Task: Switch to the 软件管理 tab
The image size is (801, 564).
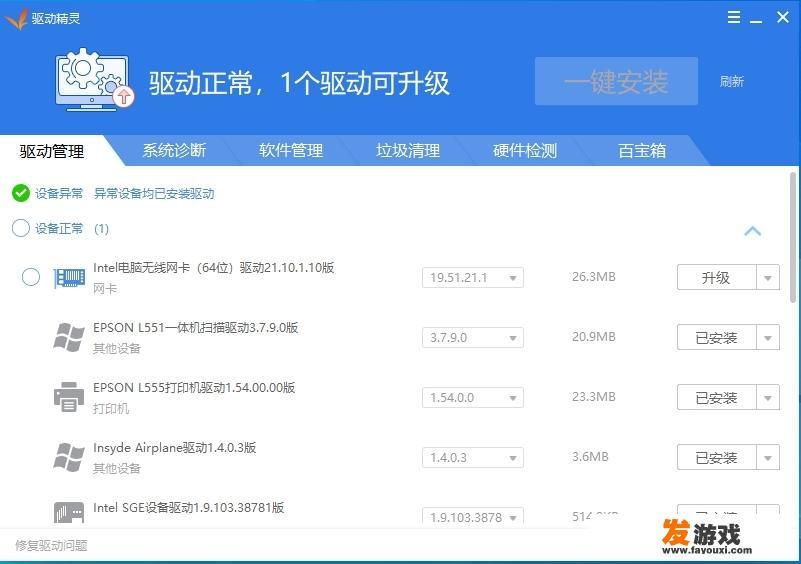Action: point(291,151)
